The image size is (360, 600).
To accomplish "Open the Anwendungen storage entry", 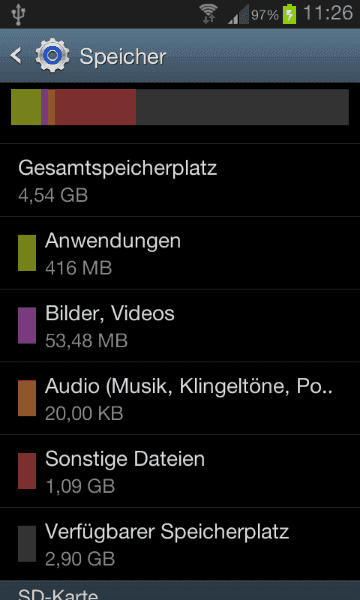I will [x=180, y=253].
